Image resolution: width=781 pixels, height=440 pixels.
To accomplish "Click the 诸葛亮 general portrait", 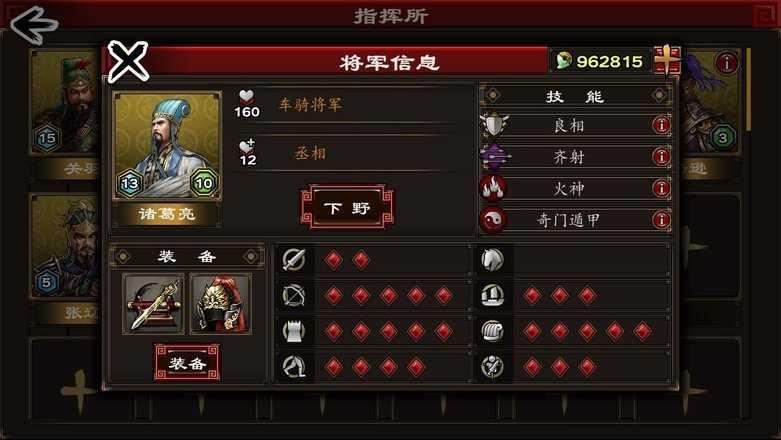I will pyautogui.click(x=167, y=146).
